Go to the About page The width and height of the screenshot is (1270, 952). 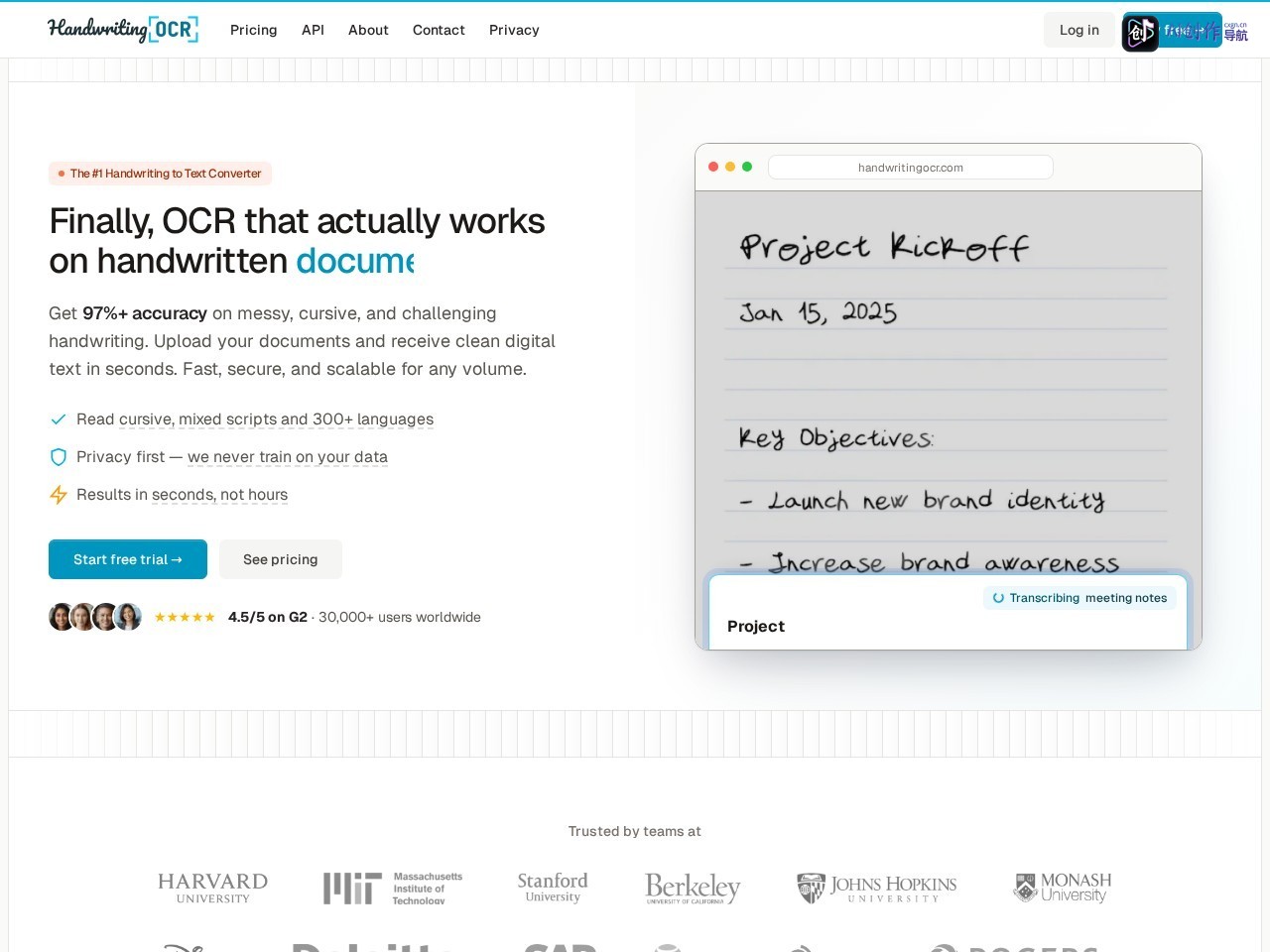368,30
